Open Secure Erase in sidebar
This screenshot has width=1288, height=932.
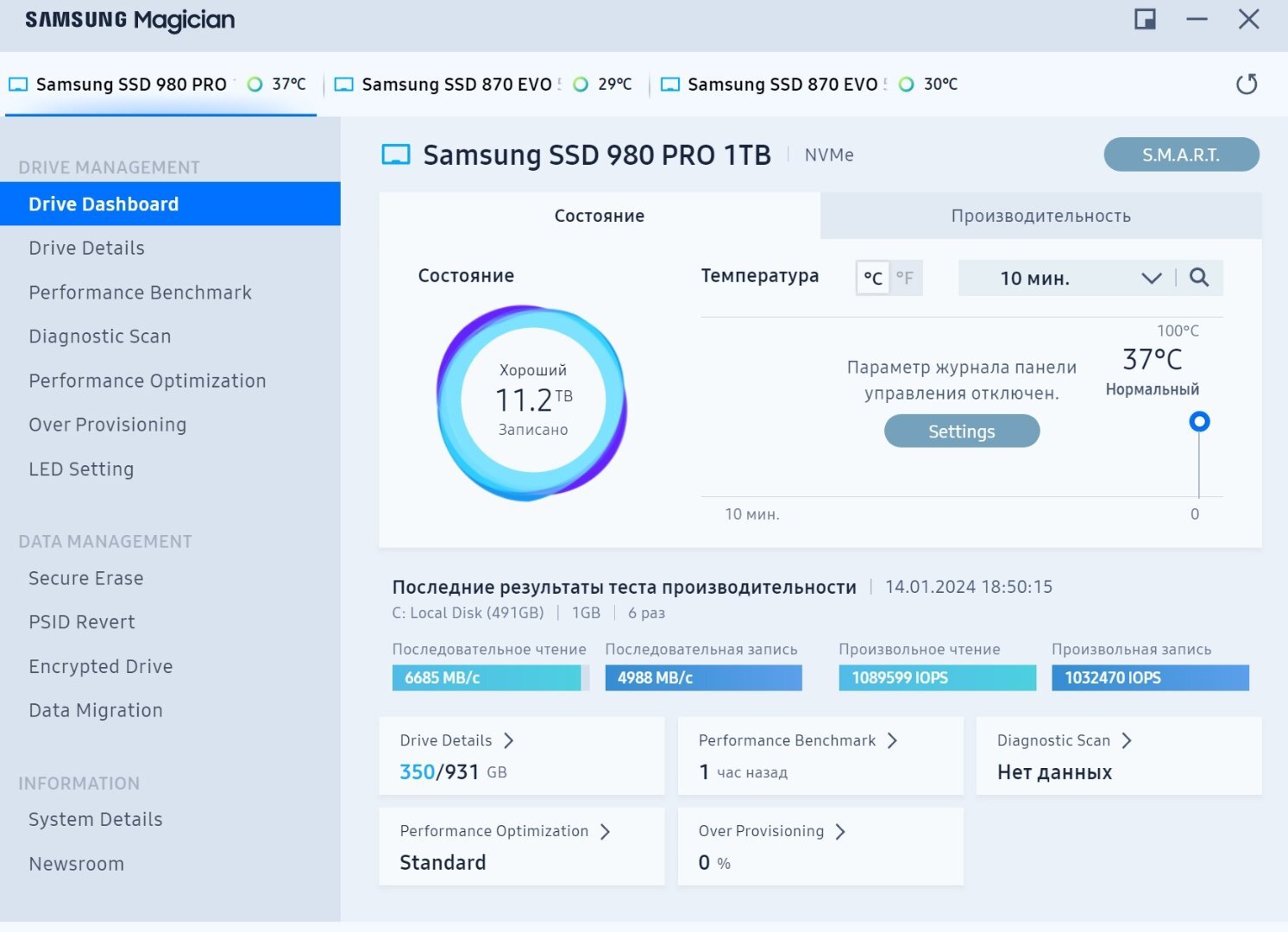point(86,578)
